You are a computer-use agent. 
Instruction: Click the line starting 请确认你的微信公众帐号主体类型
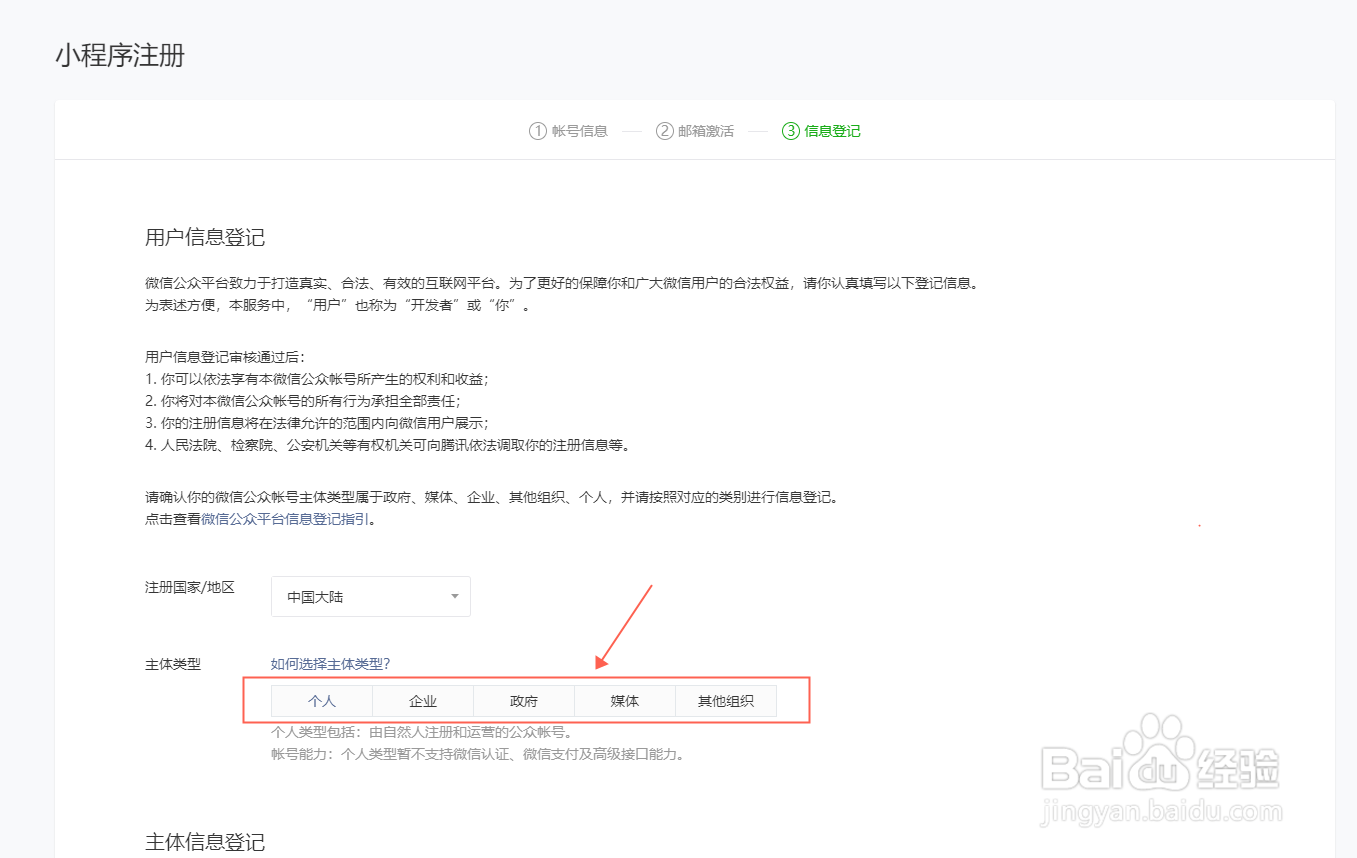(491, 497)
